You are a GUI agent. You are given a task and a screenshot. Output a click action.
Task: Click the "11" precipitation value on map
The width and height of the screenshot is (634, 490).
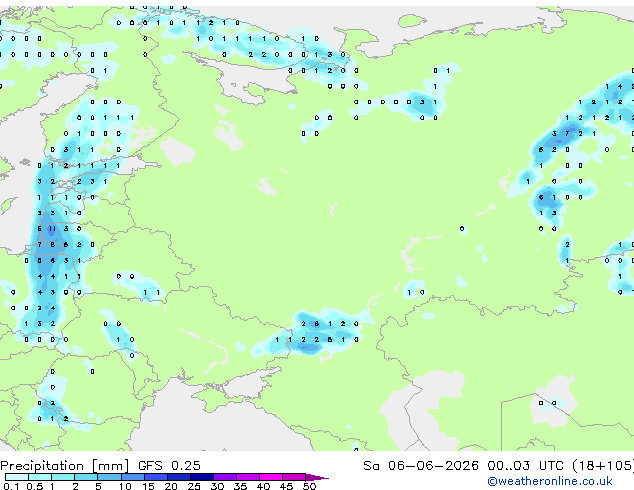53,229
